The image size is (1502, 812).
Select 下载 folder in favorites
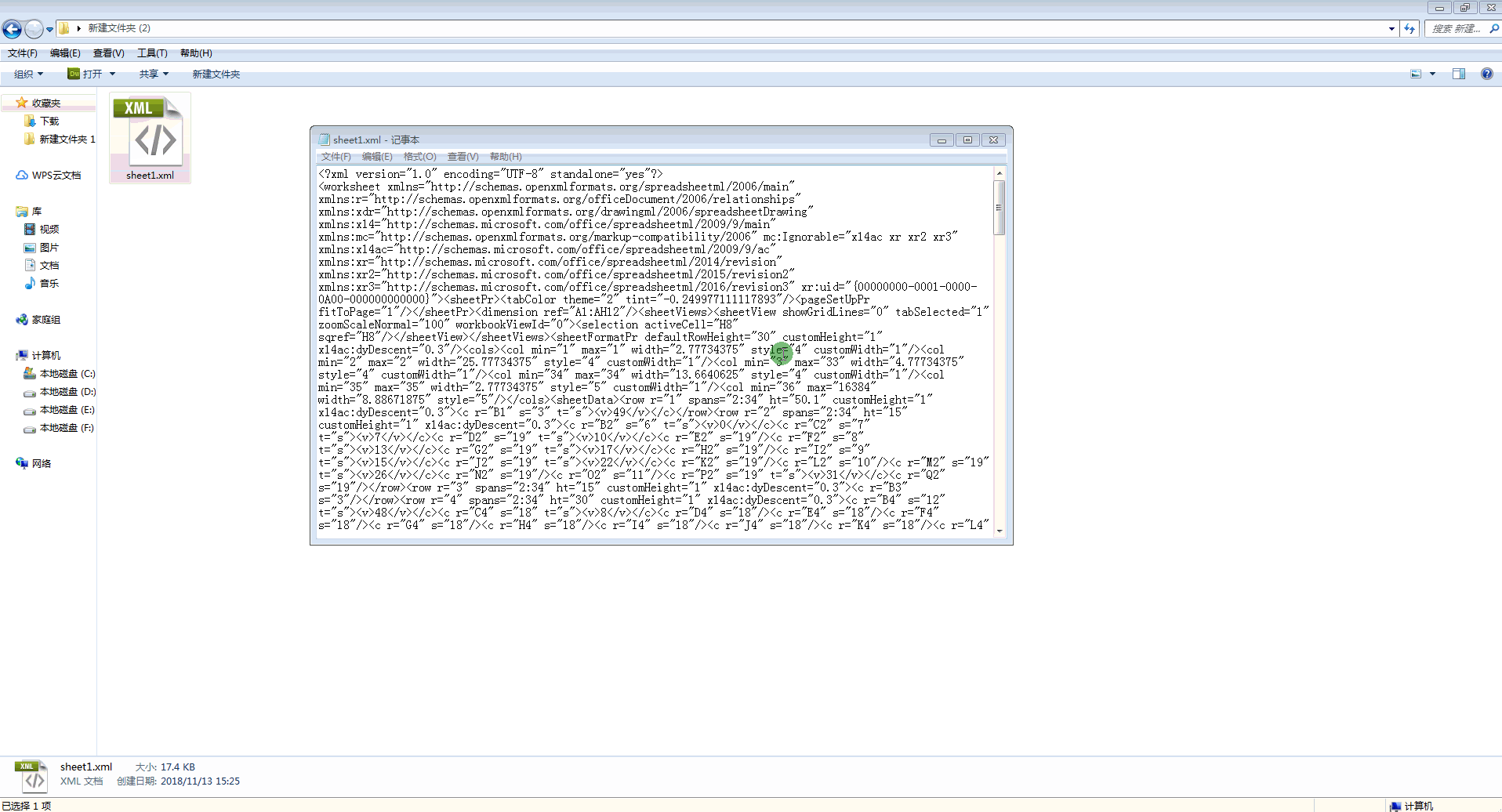pos(49,121)
